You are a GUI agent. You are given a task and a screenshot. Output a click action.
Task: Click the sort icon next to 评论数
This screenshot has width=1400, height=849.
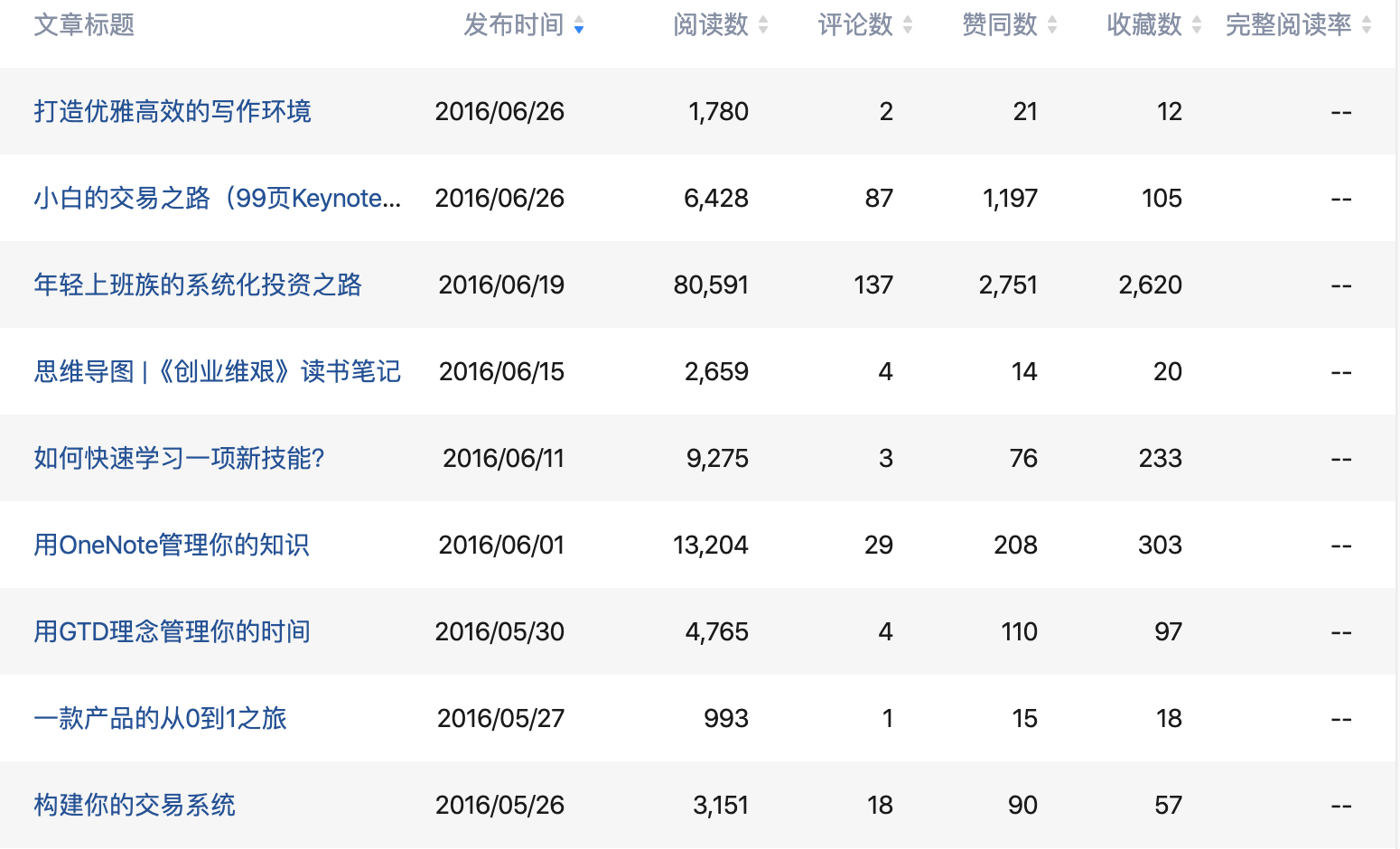[x=908, y=26]
